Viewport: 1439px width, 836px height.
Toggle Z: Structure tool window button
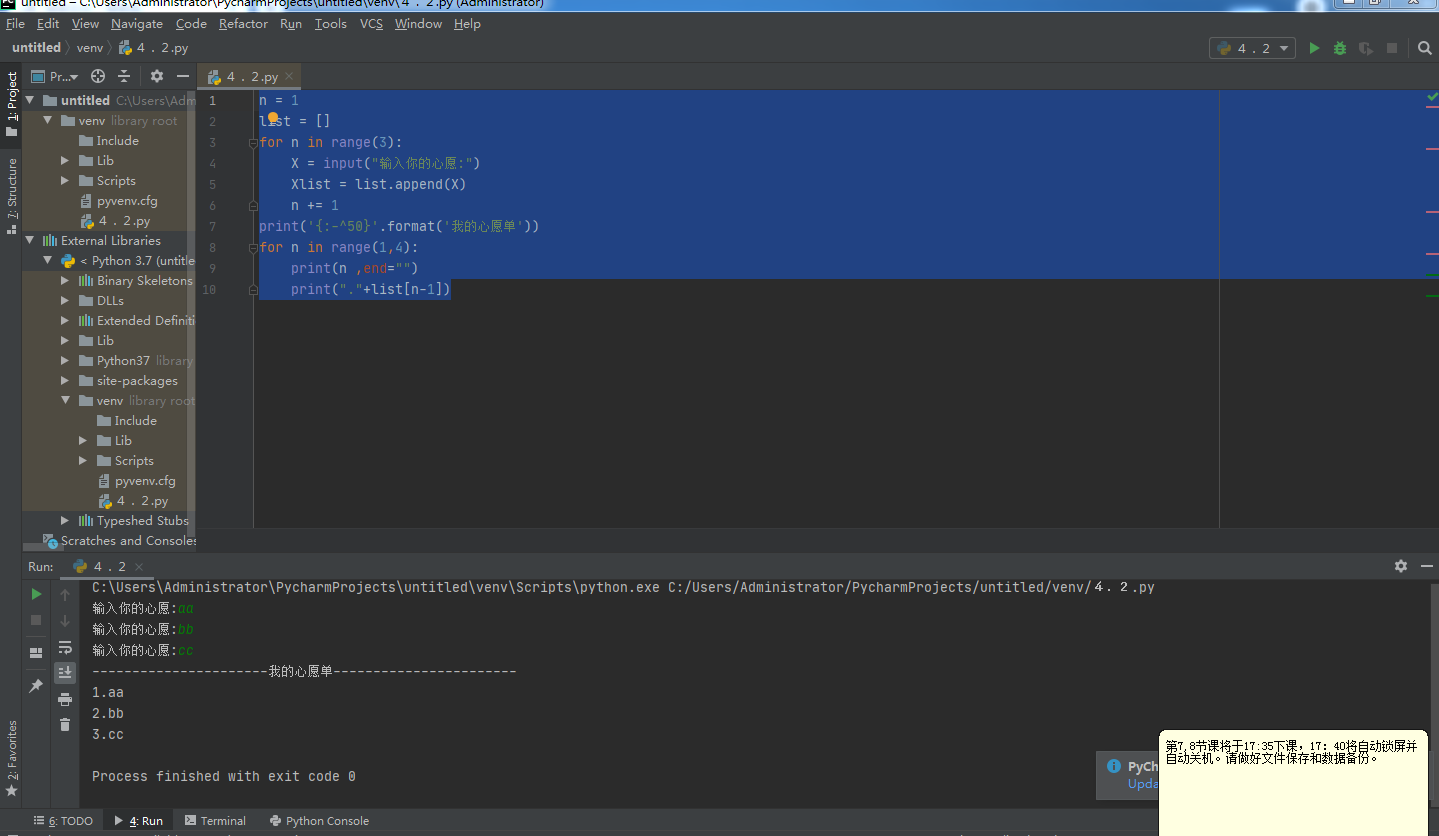pos(12,196)
